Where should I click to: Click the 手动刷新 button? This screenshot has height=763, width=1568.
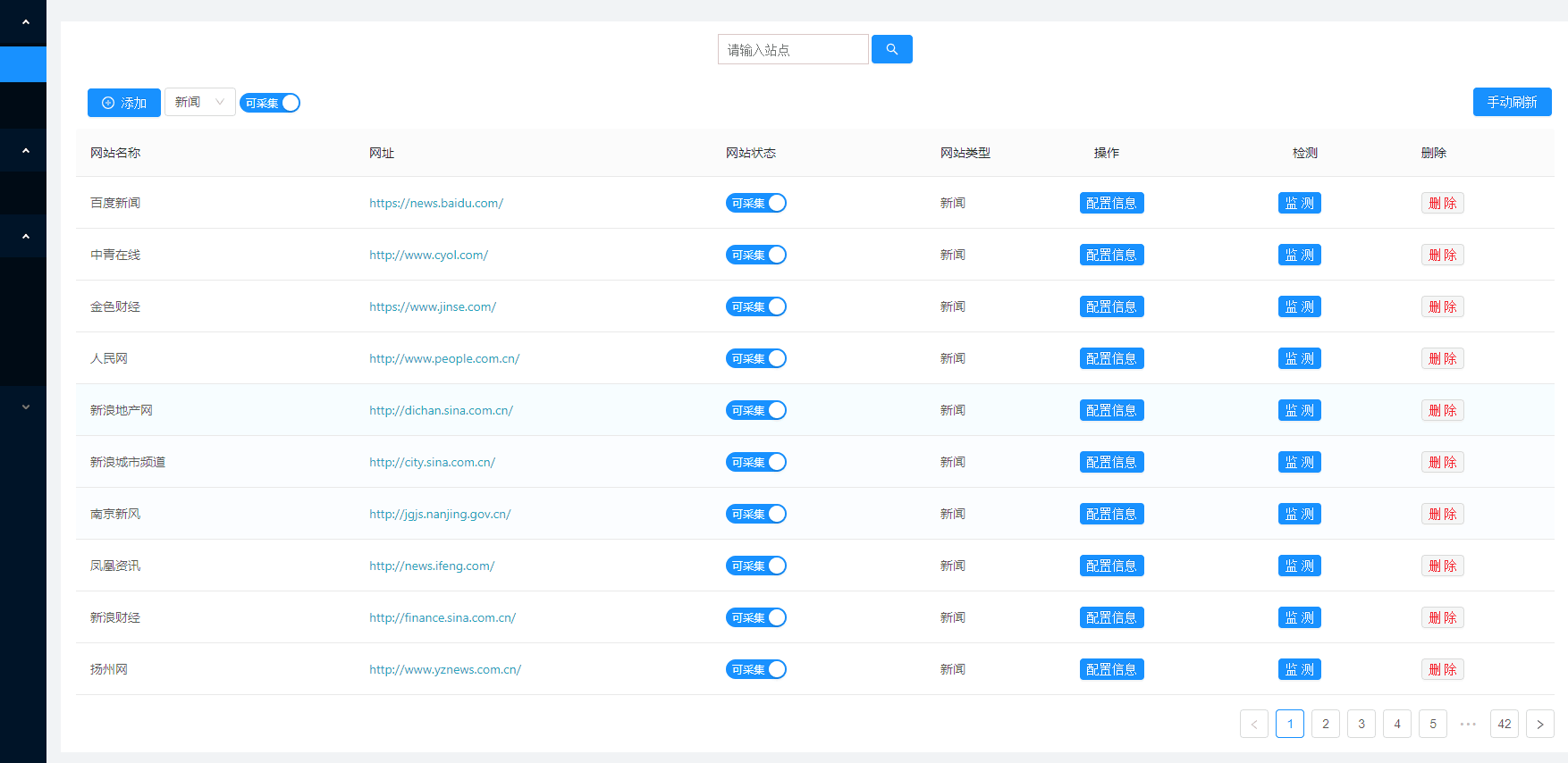point(1512,102)
